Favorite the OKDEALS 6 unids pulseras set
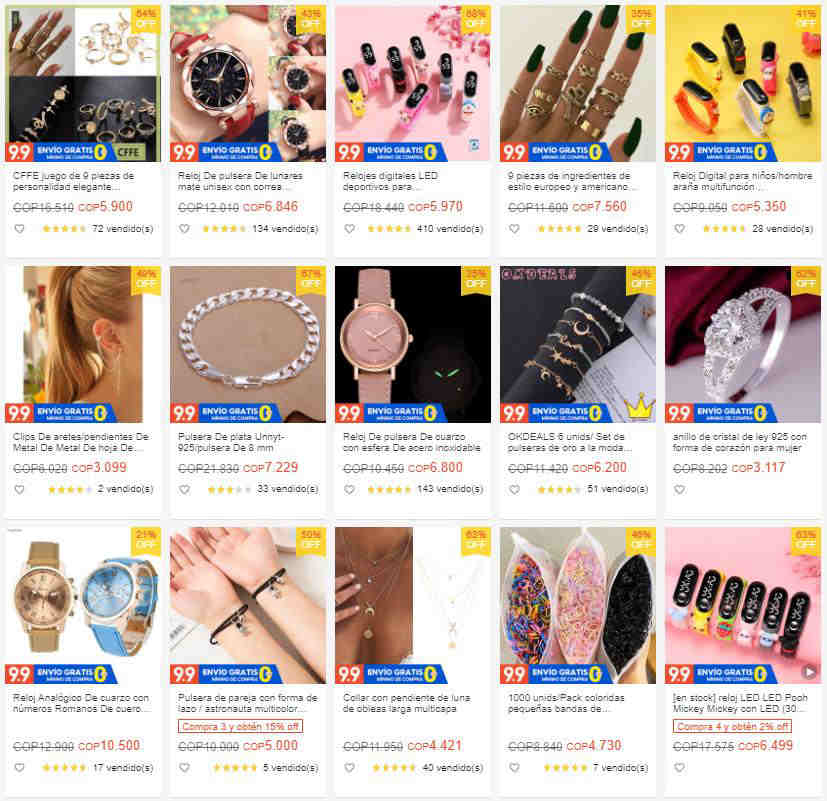The image size is (827, 801). [514, 489]
